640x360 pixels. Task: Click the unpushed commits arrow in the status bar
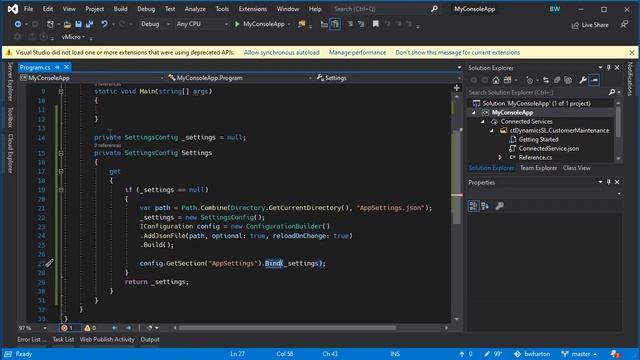click(x=466, y=354)
